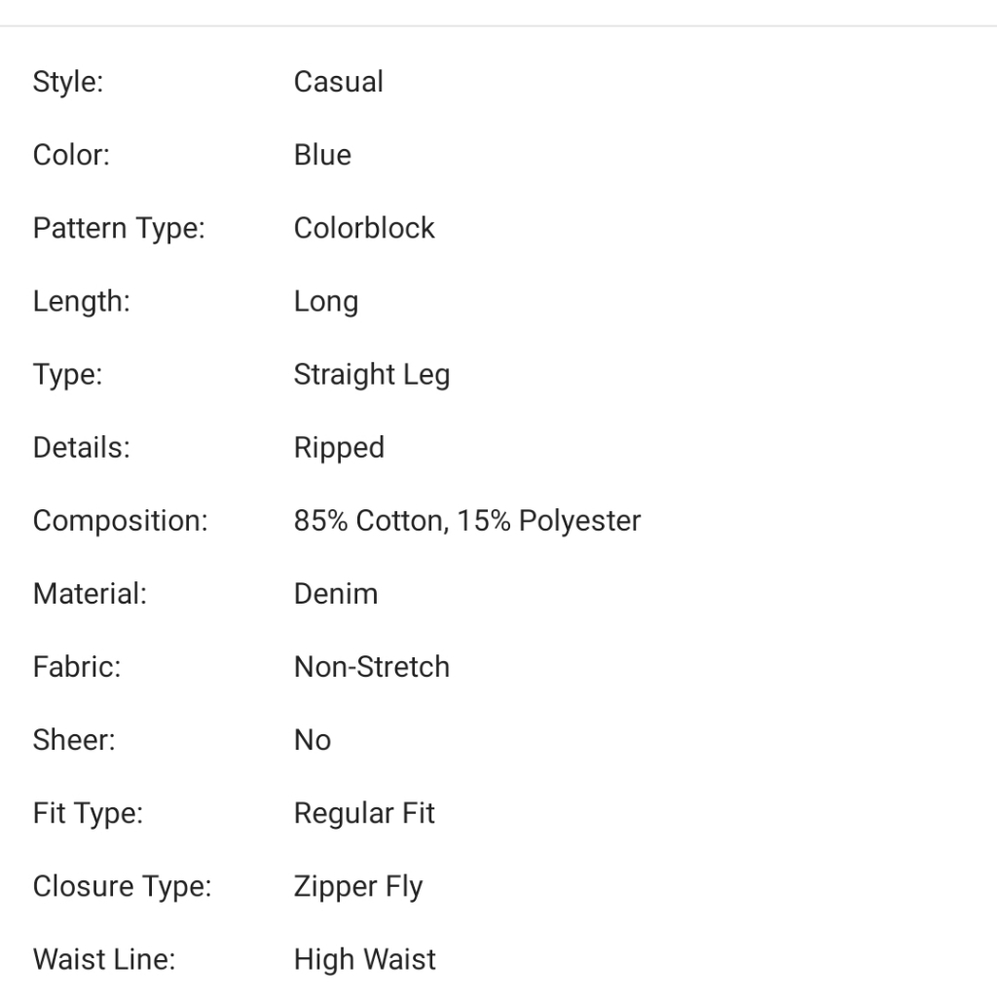Select the Style label text

tap(68, 82)
